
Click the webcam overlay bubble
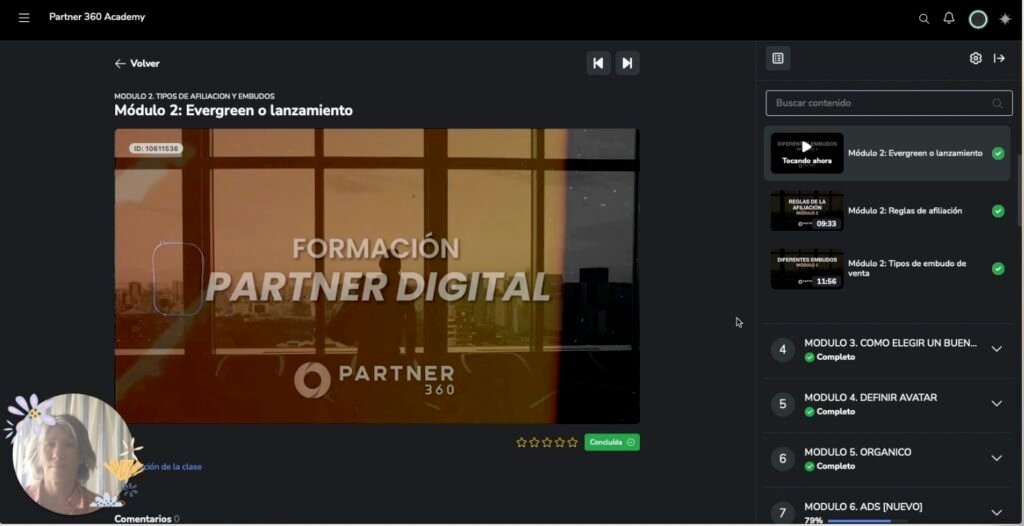click(73, 454)
